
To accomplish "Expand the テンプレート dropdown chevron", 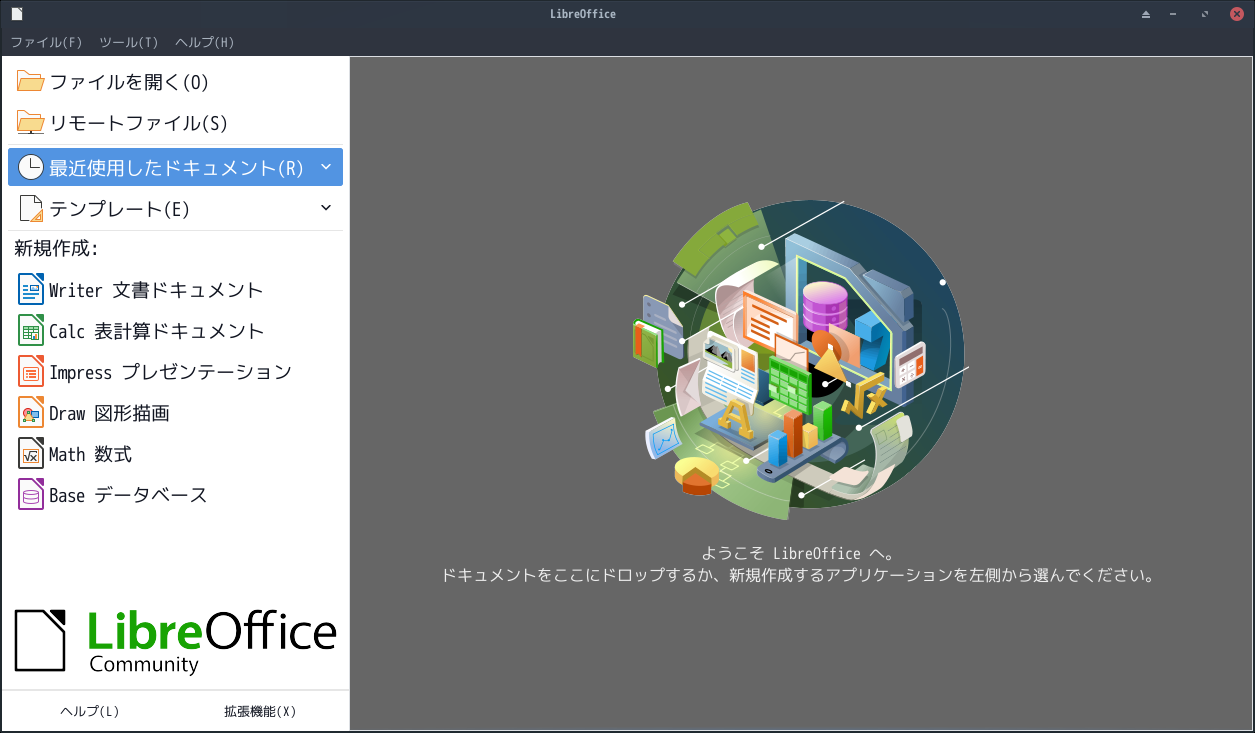I will 326,208.
